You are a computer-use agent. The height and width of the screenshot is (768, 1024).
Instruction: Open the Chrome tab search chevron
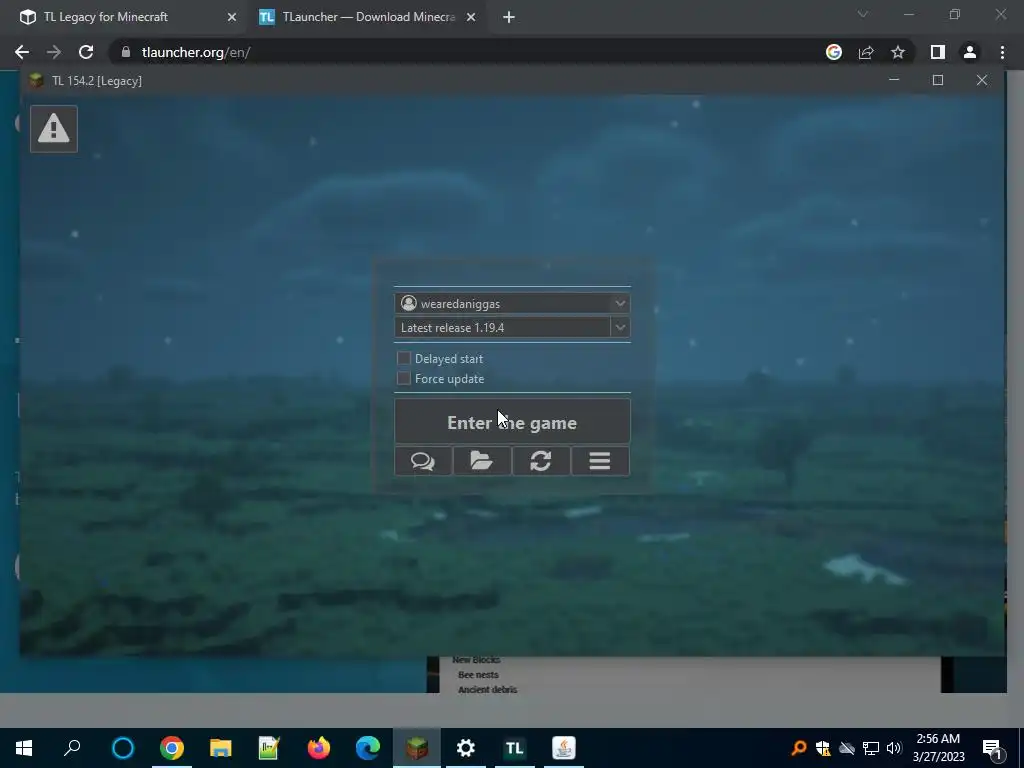[x=863, y=14]
